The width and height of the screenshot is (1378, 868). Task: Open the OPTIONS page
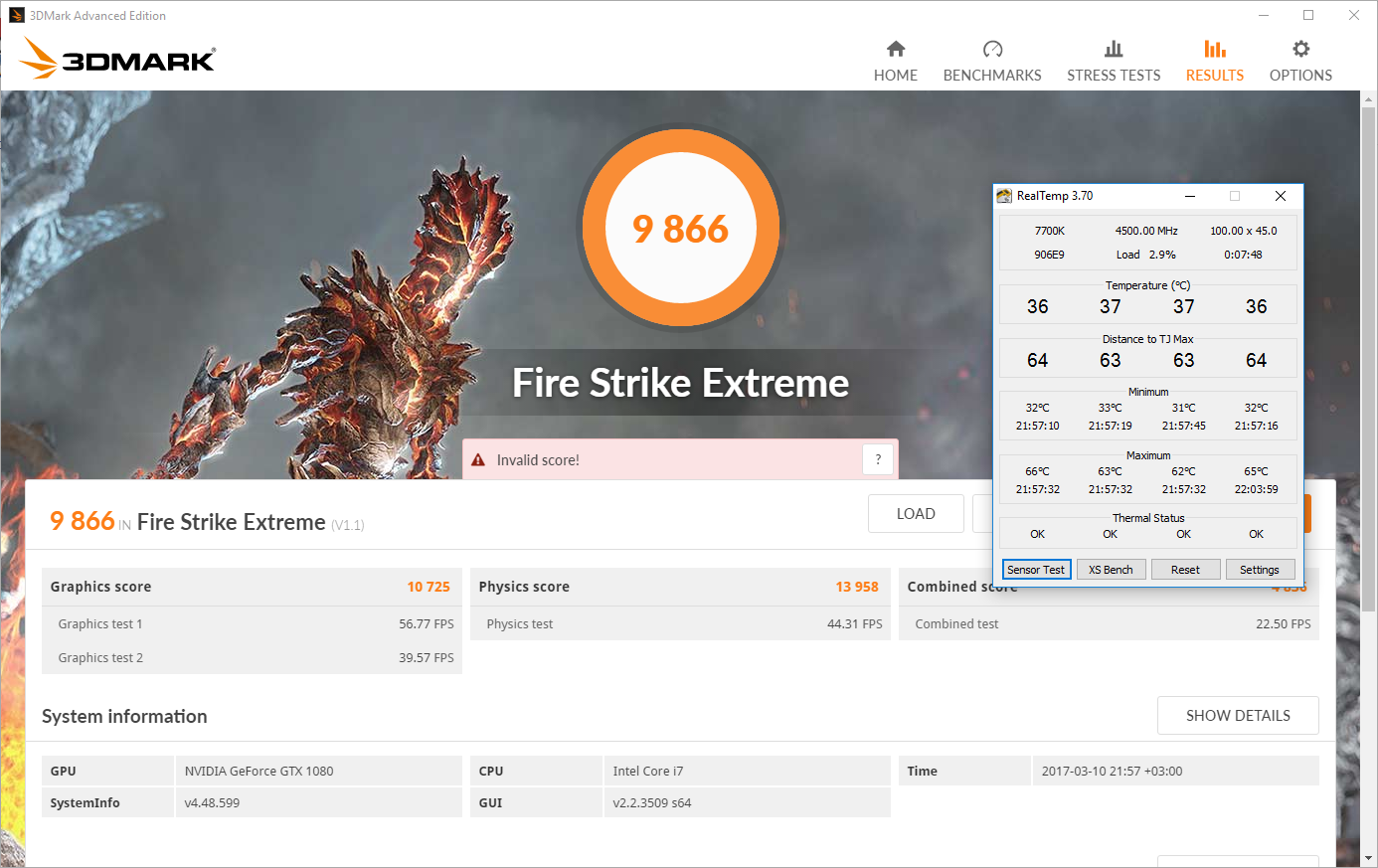click(x=1300, y=62)
